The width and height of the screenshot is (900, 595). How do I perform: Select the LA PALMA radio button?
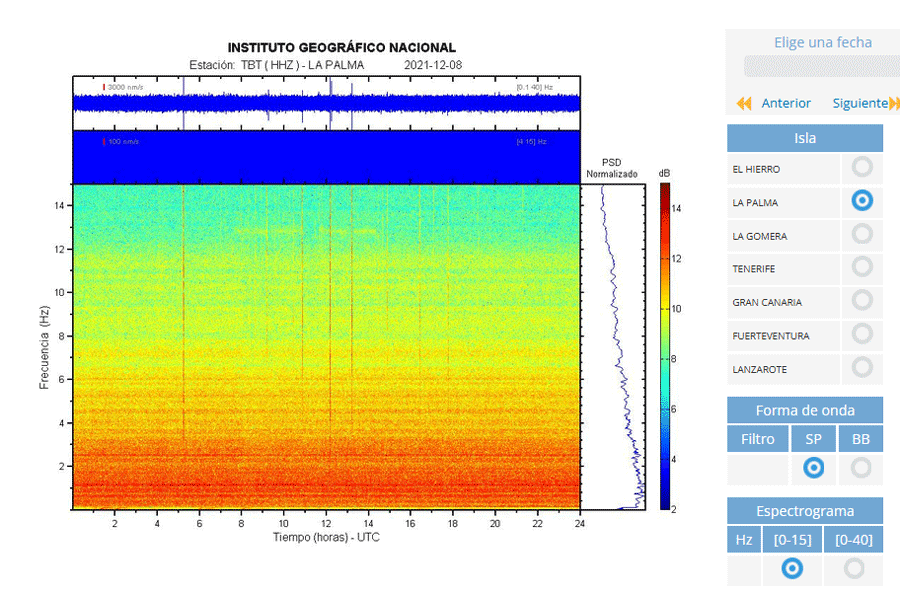(862, 201)
